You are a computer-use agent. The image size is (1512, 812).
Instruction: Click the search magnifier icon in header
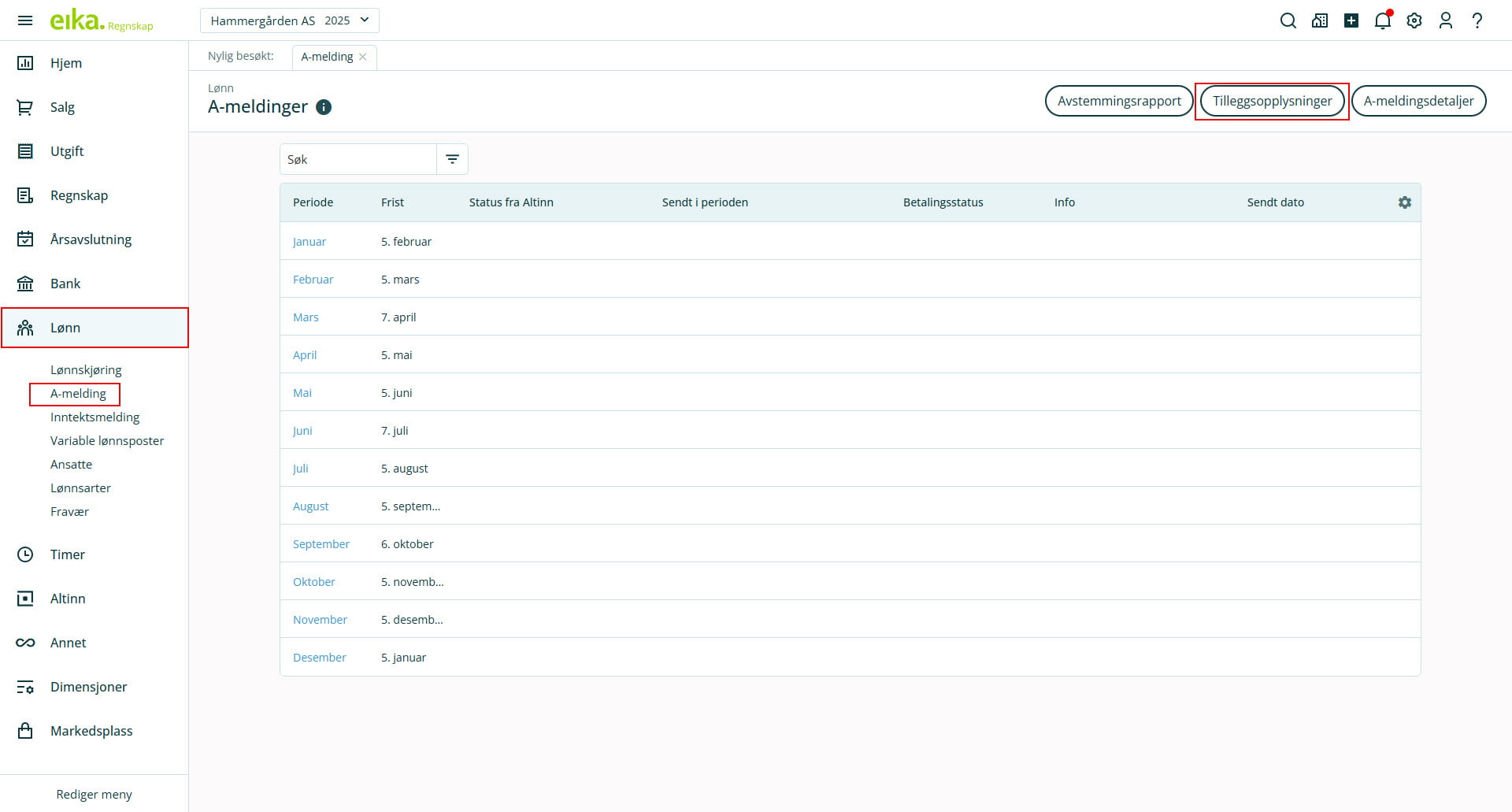[x=1288, y=21]
